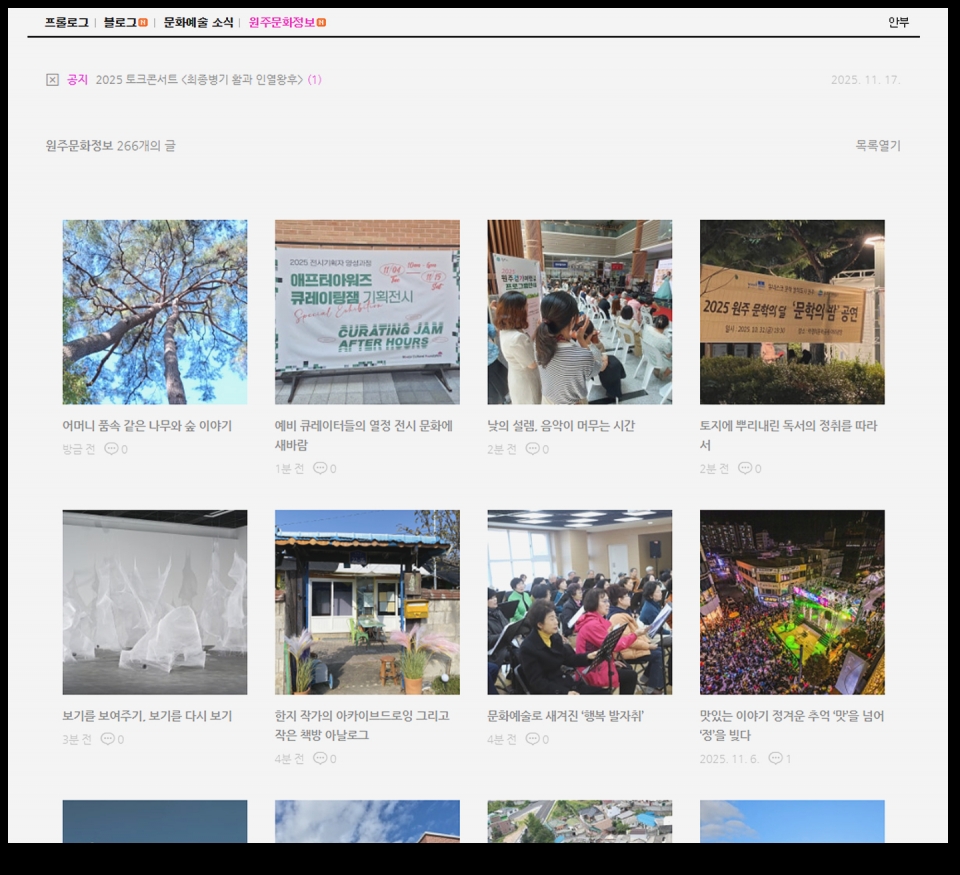Viewport: 960px width, 875px height.
Task: Toggle the 공지 notice box icon
Action: click(x=52, y=80)
